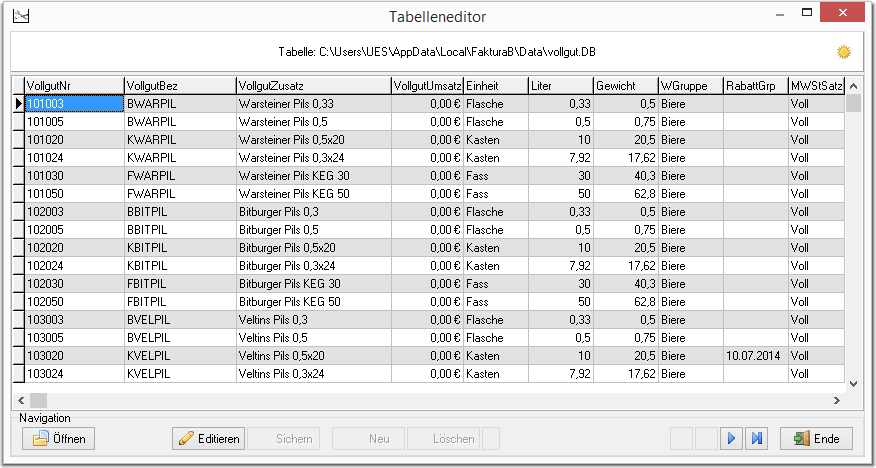Click the Einheit column header
Image resolution: width=876 pixels, height=468 pixels.
pyautogui.click(x=496, y=86)
